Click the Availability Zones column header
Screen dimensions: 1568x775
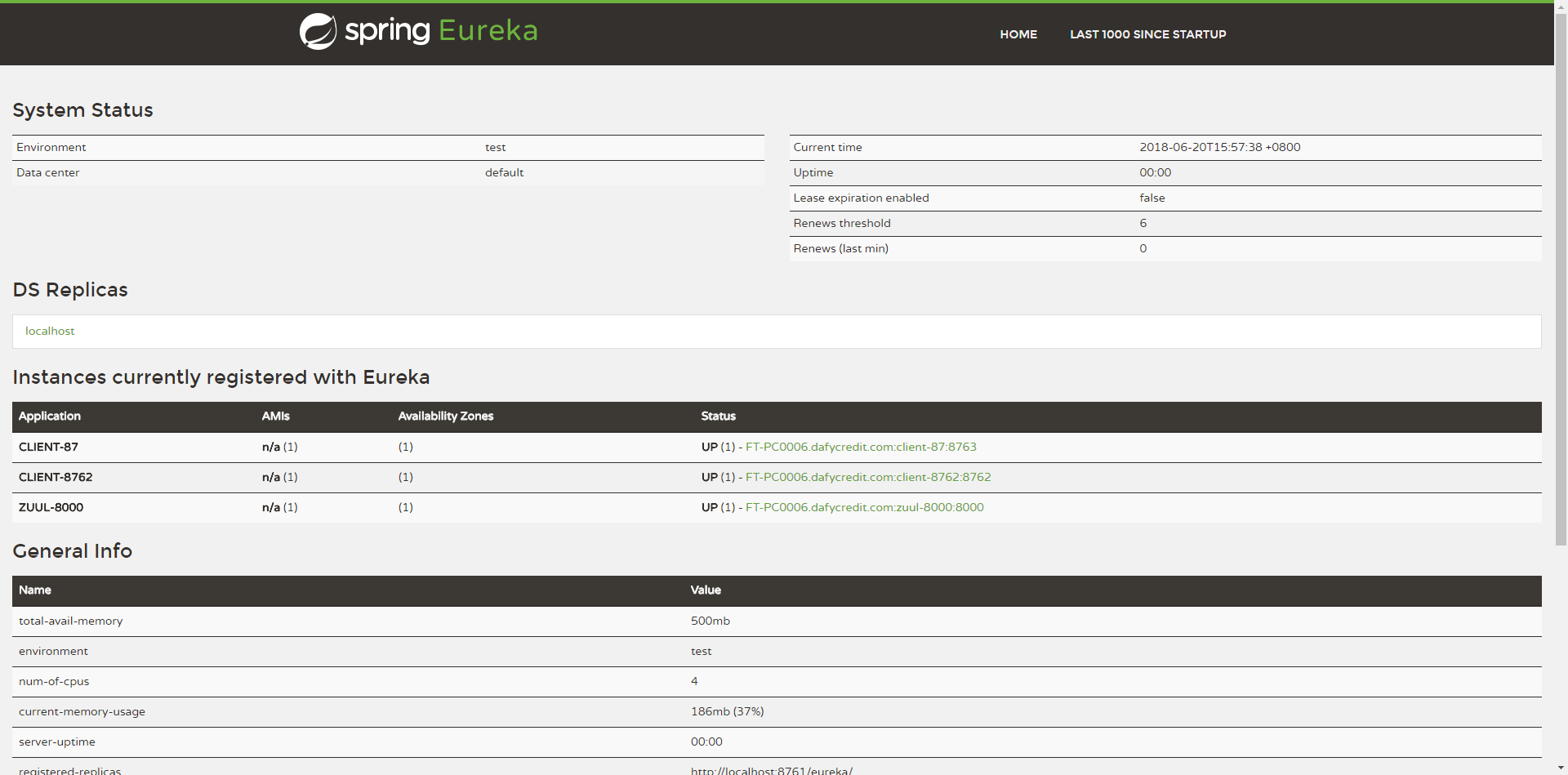pos(446,416)
